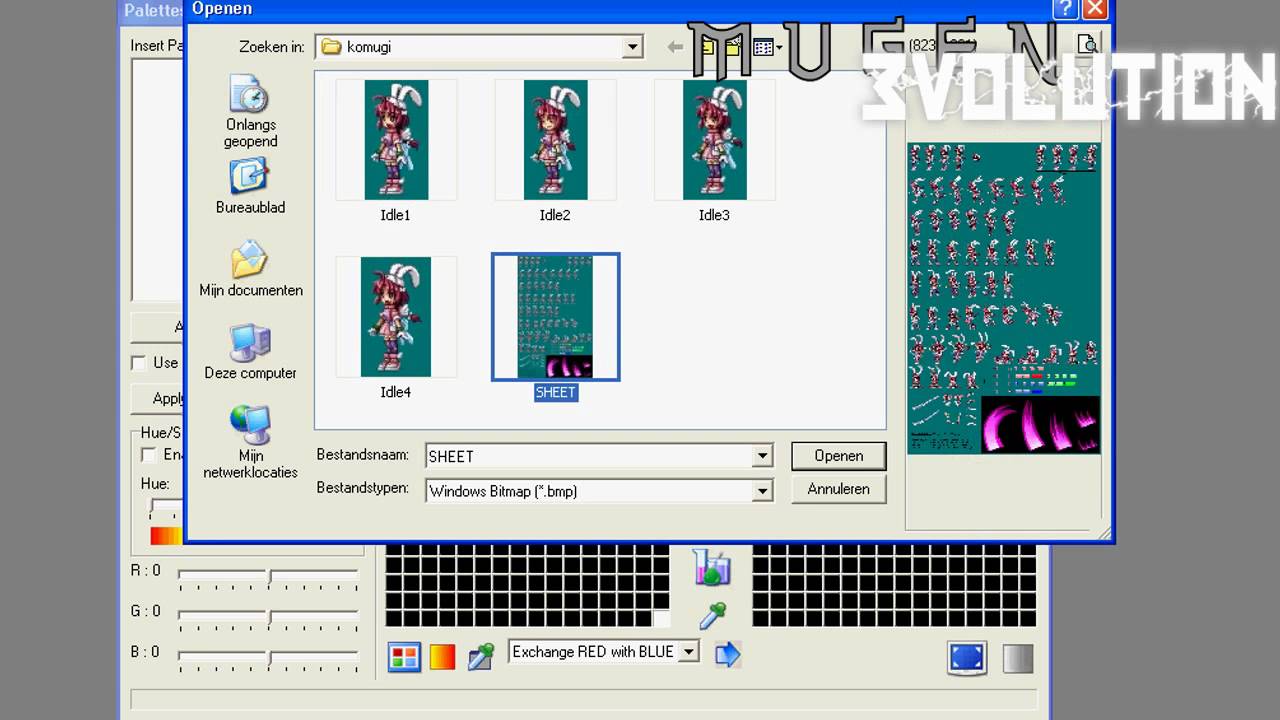This screenshot has height=720, width=1280.
Task: Select the SHEET sprite sheet thumbnail
Action: [555, 317]
